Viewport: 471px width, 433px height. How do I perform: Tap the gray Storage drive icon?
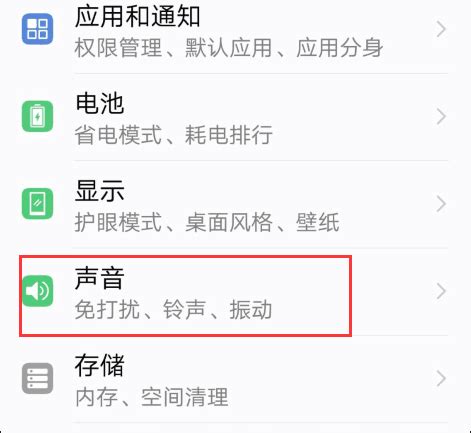point(37,378)
